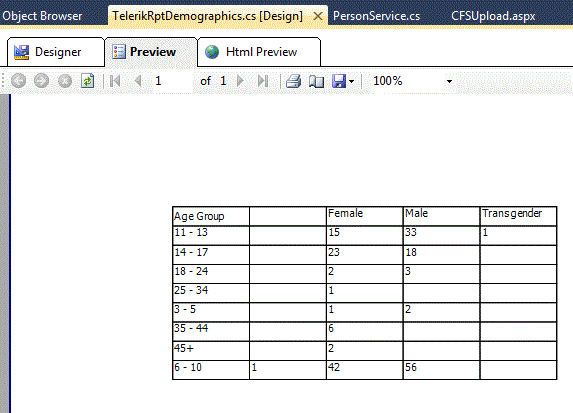Click Male value 56 in 6 - 10 row

click(441, 370)
